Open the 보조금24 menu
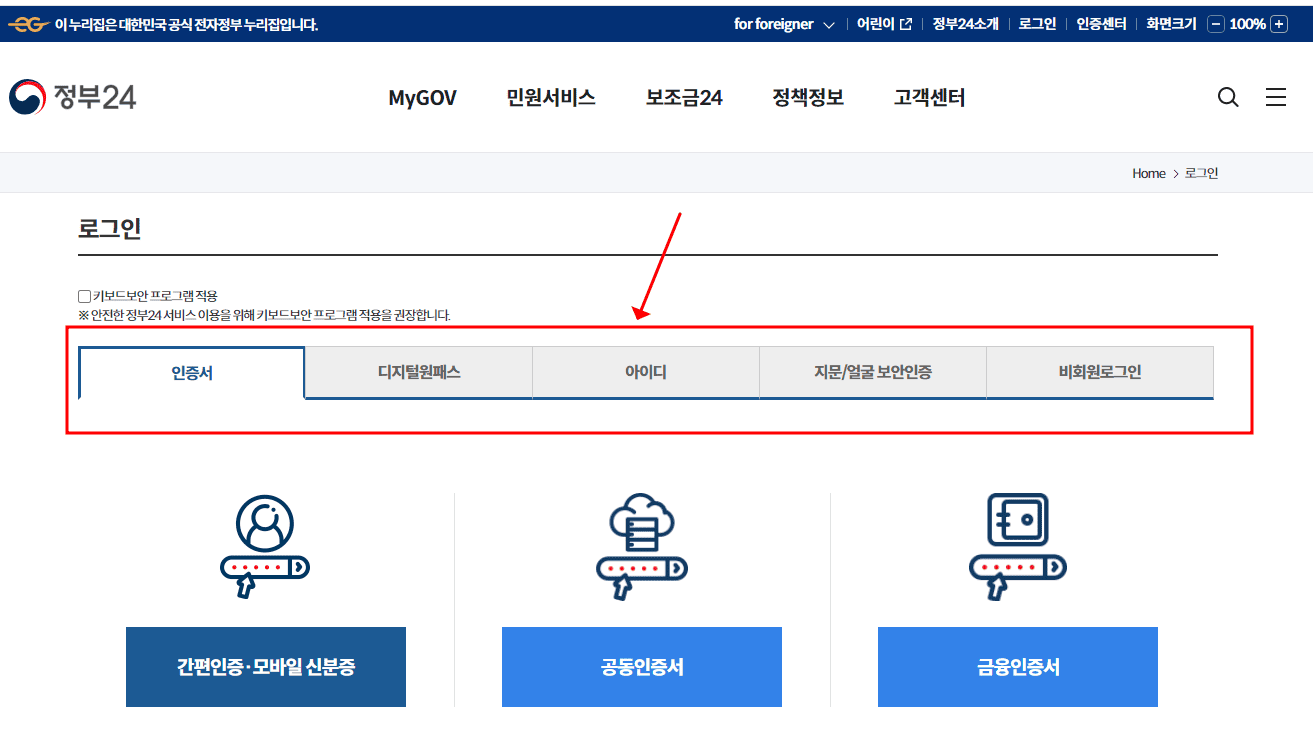The image size is (1313, 733). point(683,97)
